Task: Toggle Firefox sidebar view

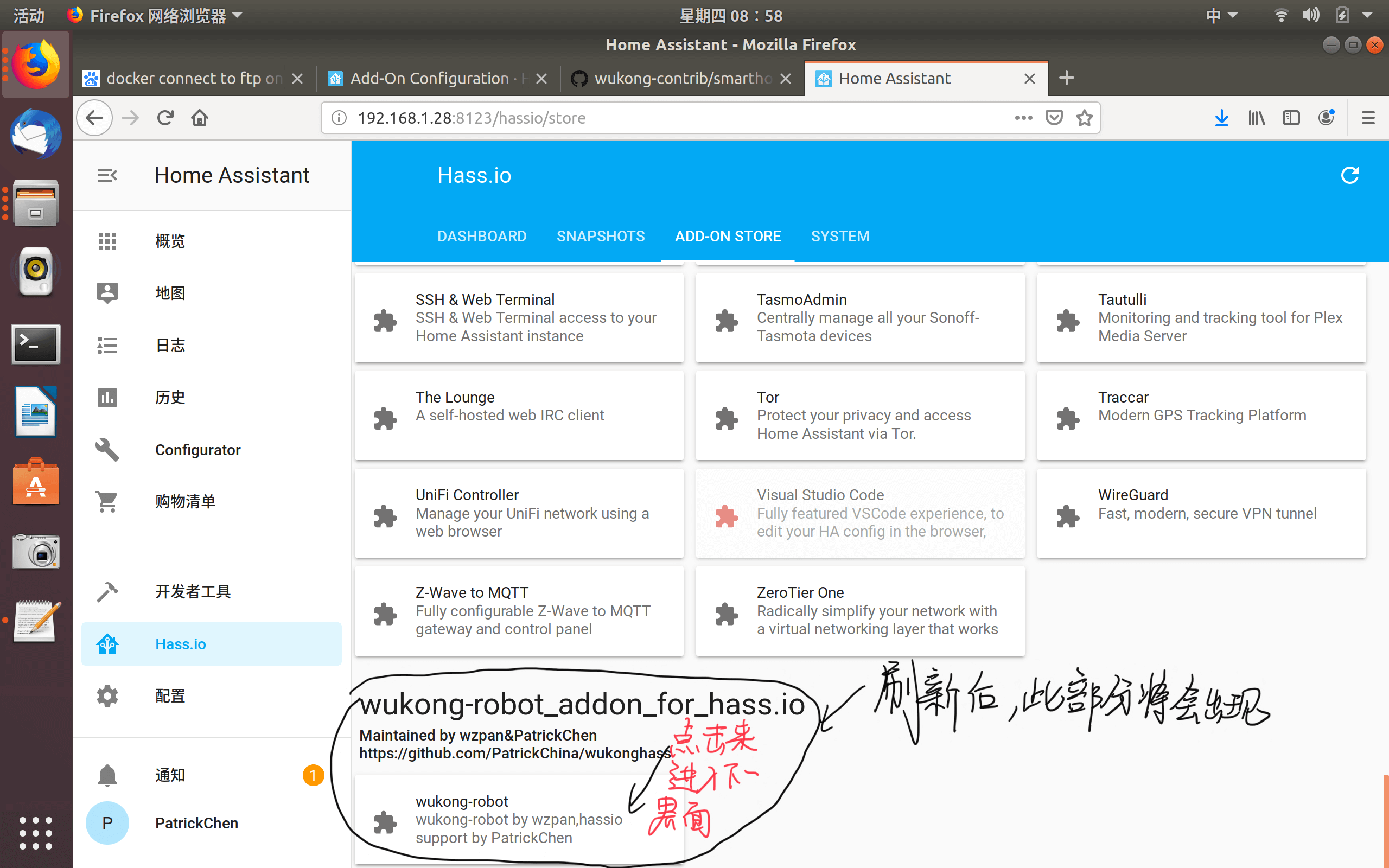Action: (1291, 118)
